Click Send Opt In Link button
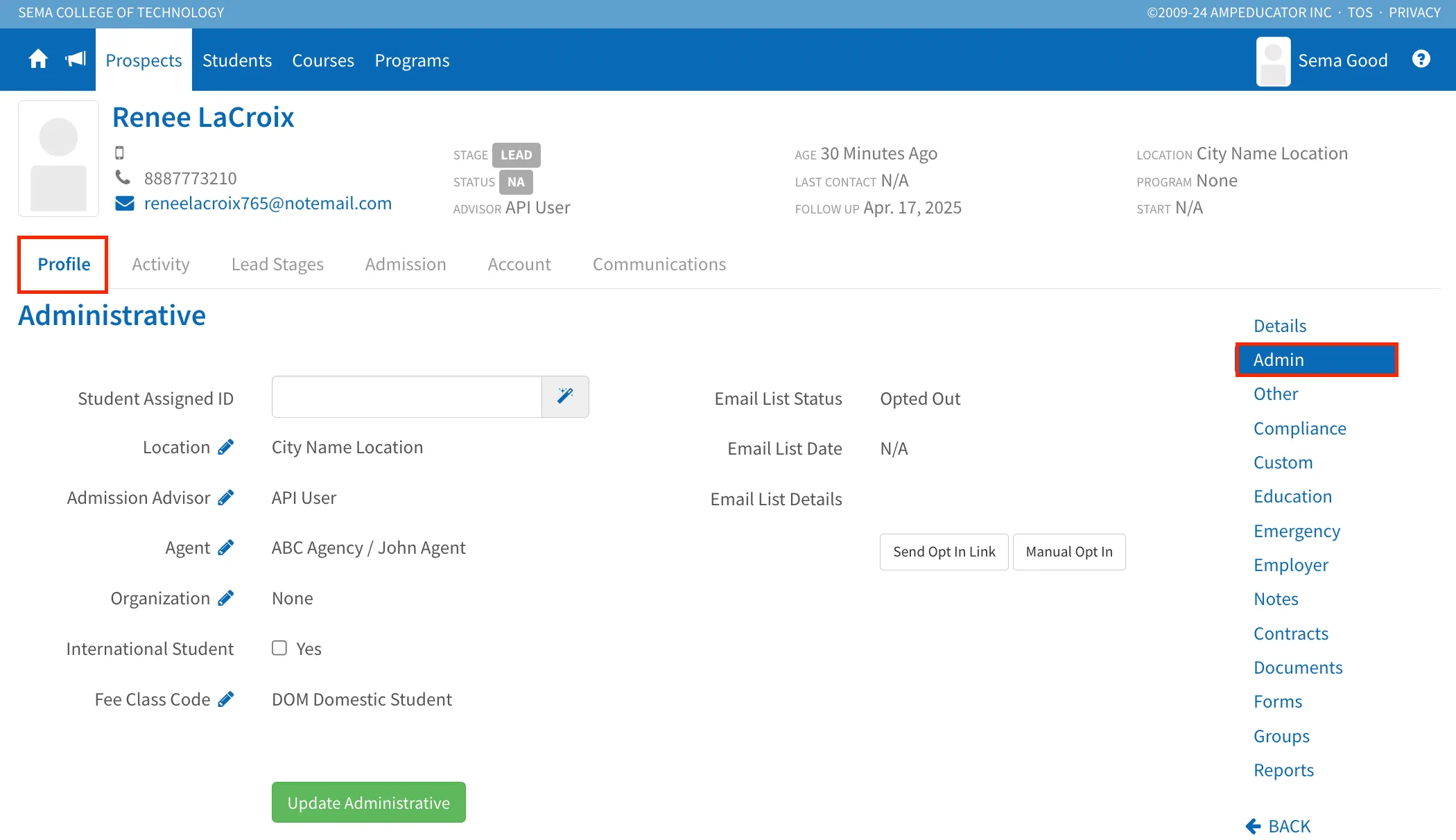Image resolution: width=1456 pixels, height=840 pixels. tap(944, 552)
